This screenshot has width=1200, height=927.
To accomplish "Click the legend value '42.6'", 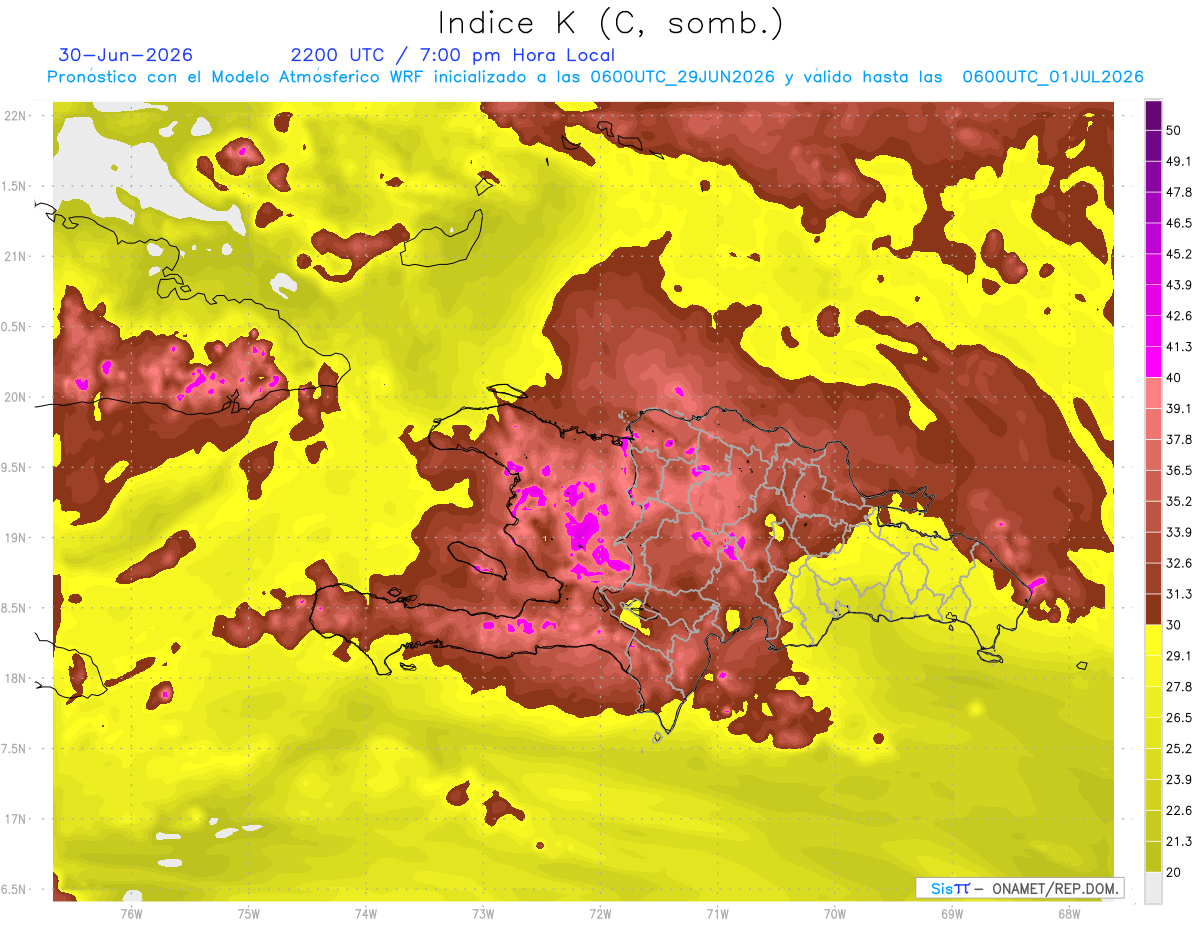I will click(x=1178, y=316).
